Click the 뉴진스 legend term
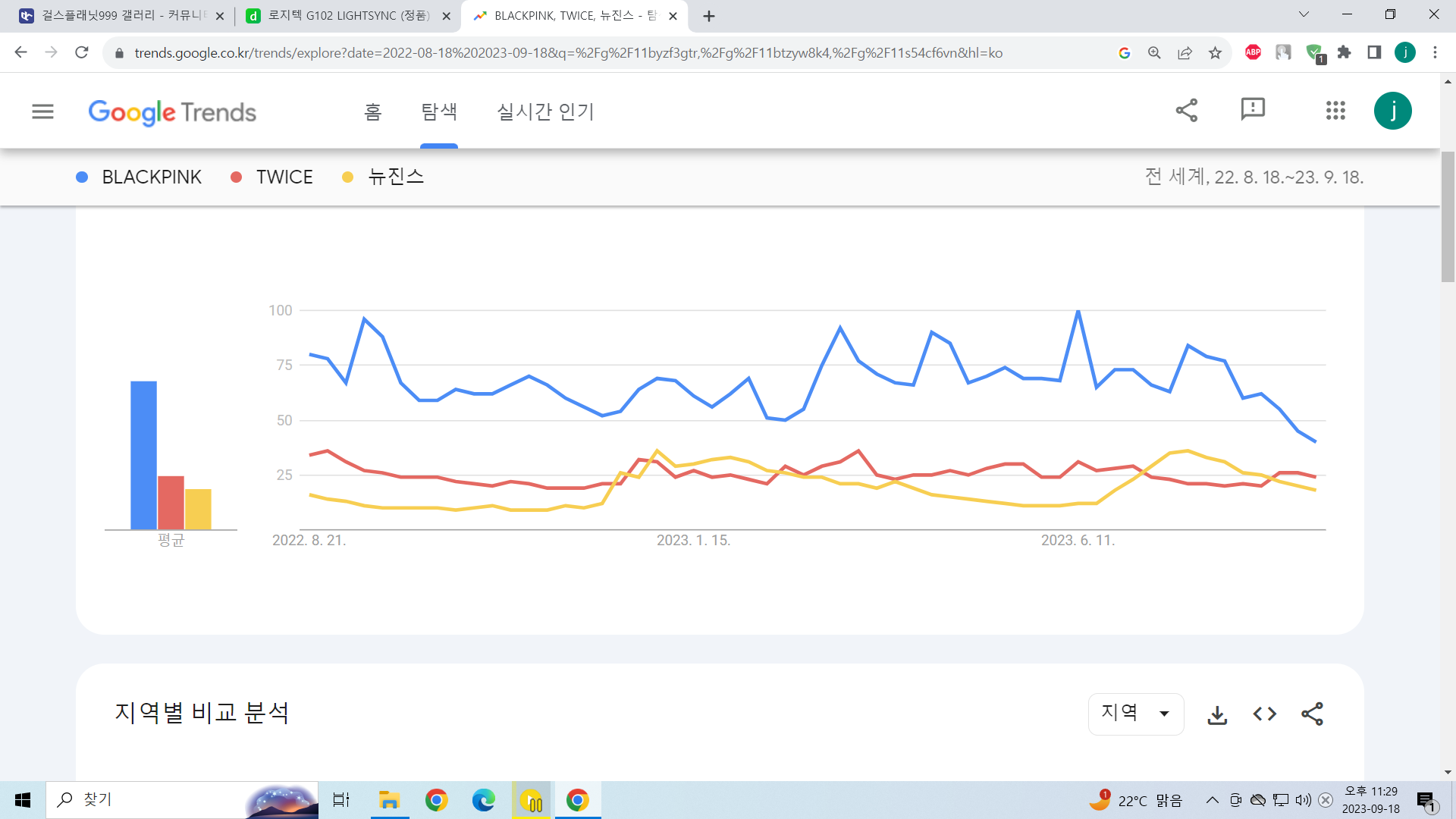Image resolution: width=1456 pixels, height=819 pixels. point(396,177)
